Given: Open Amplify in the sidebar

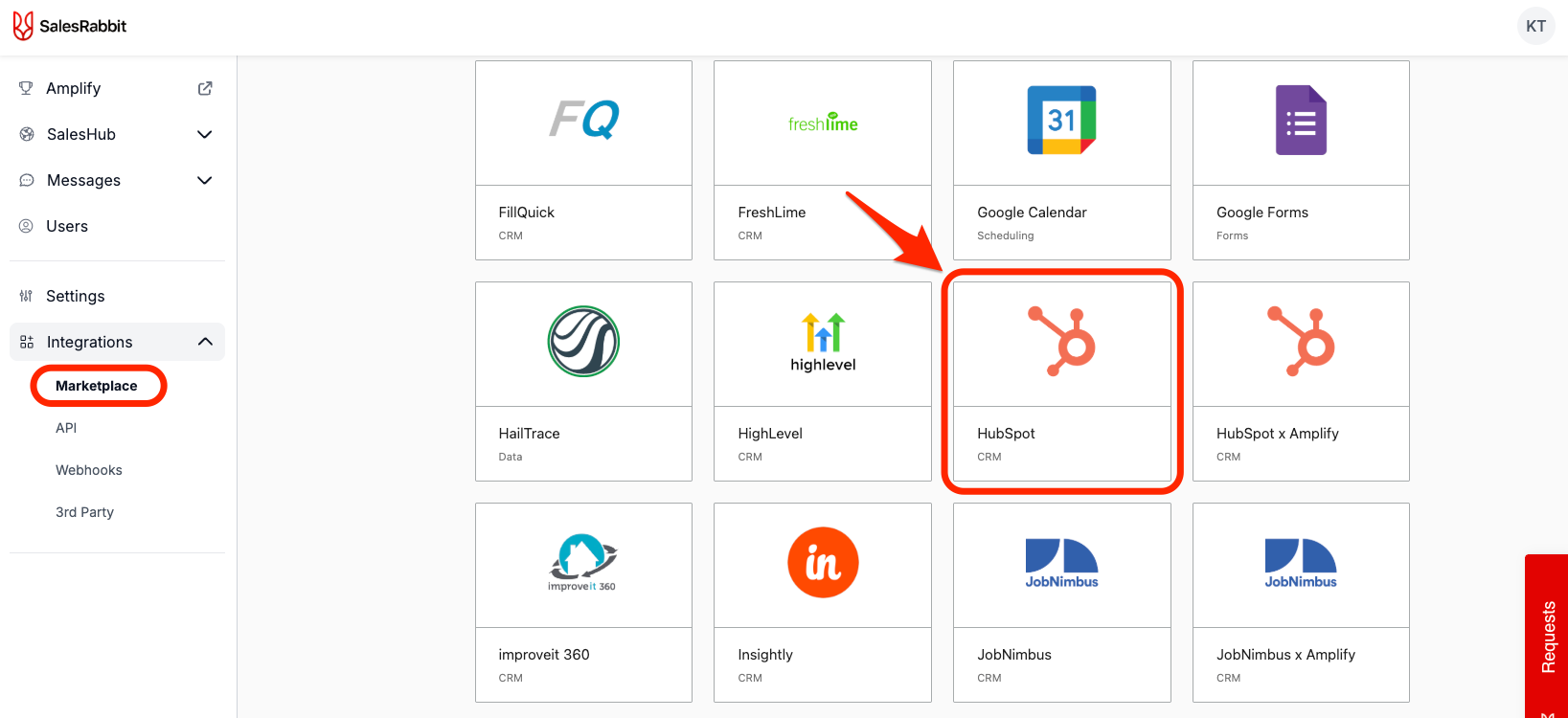Looking at the screenshot, I should 117,88.
